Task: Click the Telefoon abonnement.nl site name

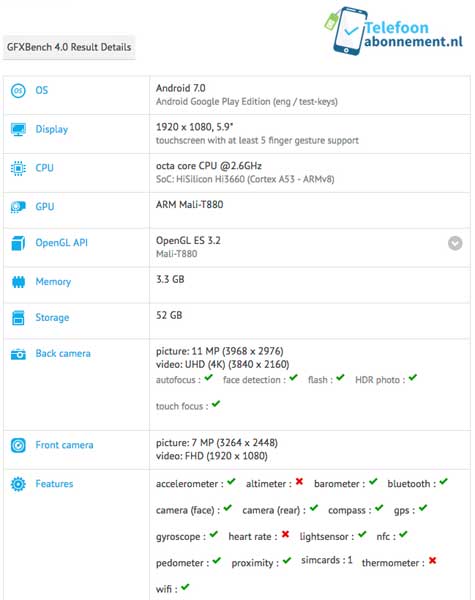Action: (x=413, y=34)
